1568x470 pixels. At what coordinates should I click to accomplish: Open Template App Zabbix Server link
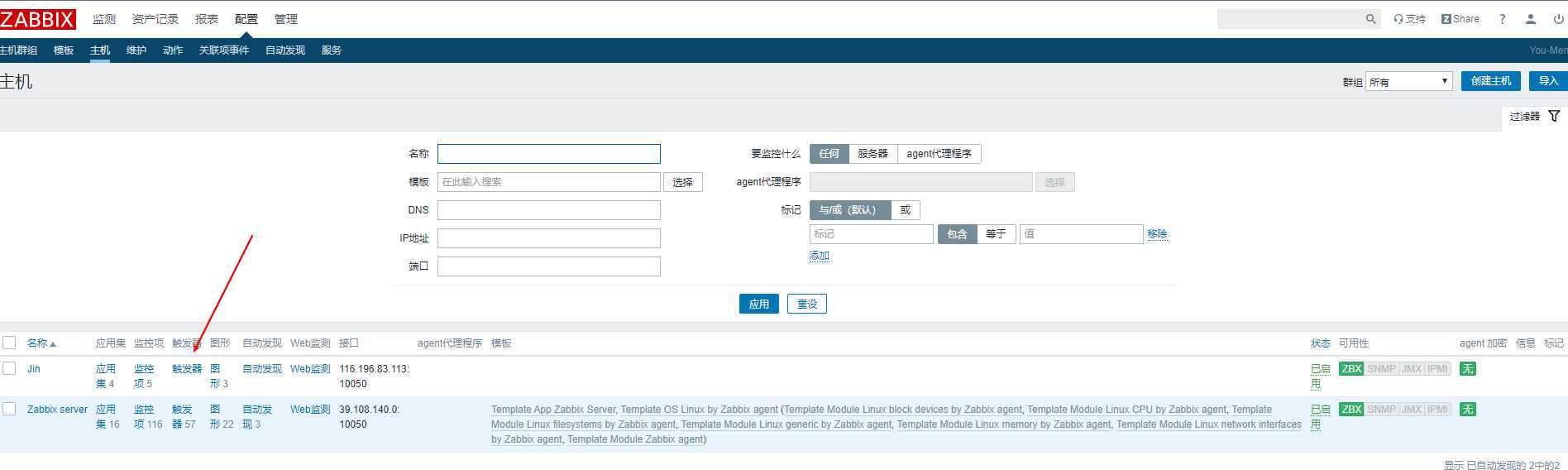(x=553, y=410)
